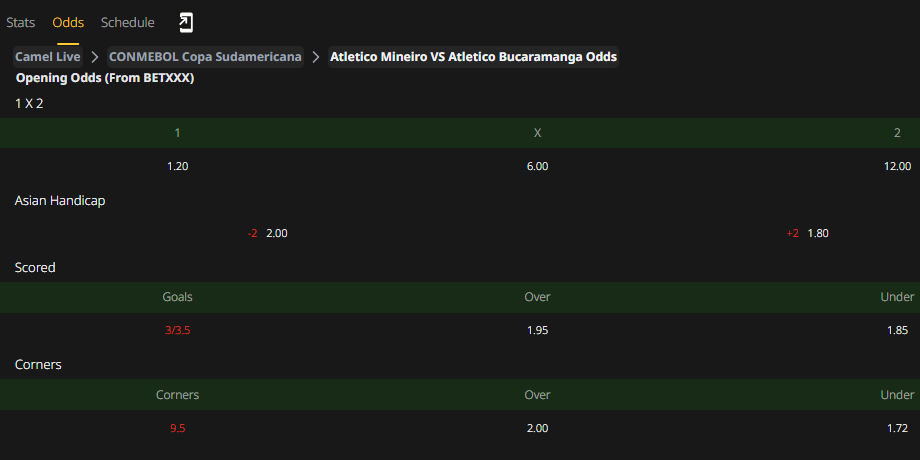Choose corners Under odds 1.72
Viewport: 920px width, 460px height.
point(897,428)
